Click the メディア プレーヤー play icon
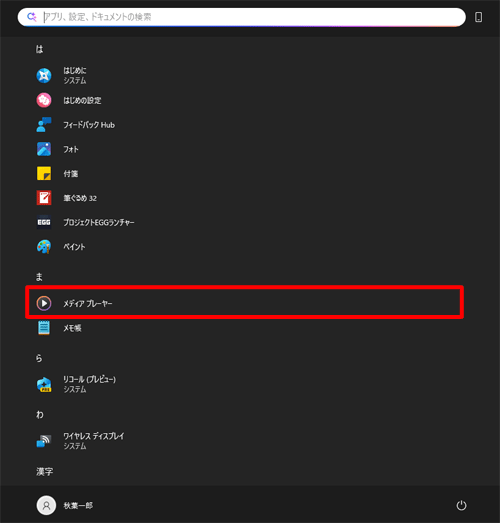 click(44, 303)
